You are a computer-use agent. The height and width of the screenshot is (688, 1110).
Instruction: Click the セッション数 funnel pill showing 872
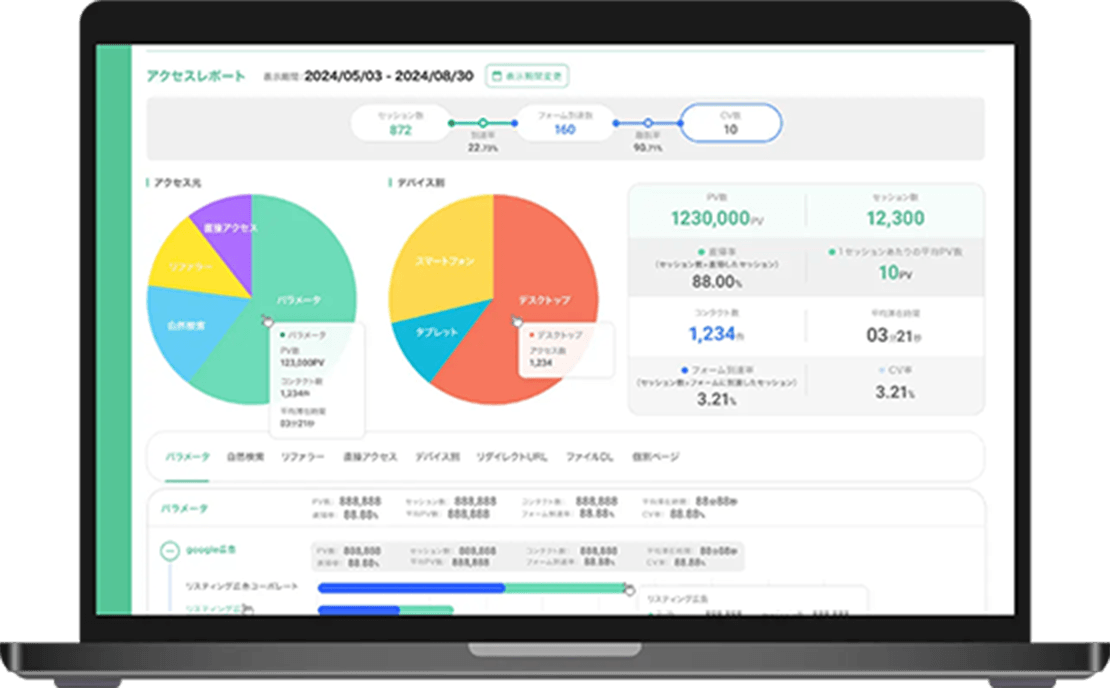click(400, 123)
